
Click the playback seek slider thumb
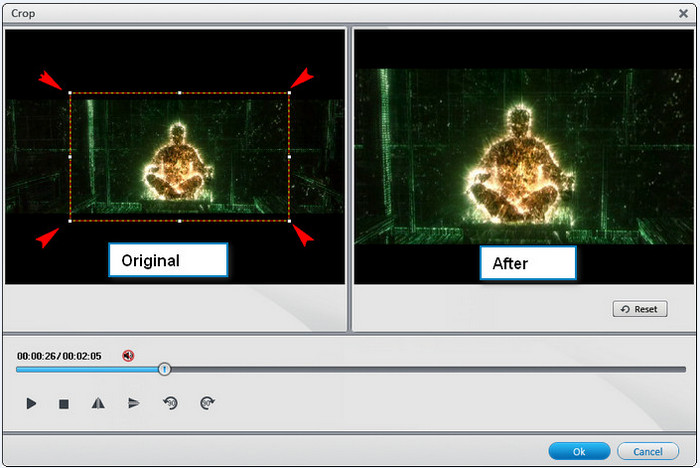pyautogui.click(x=165, y=369)
